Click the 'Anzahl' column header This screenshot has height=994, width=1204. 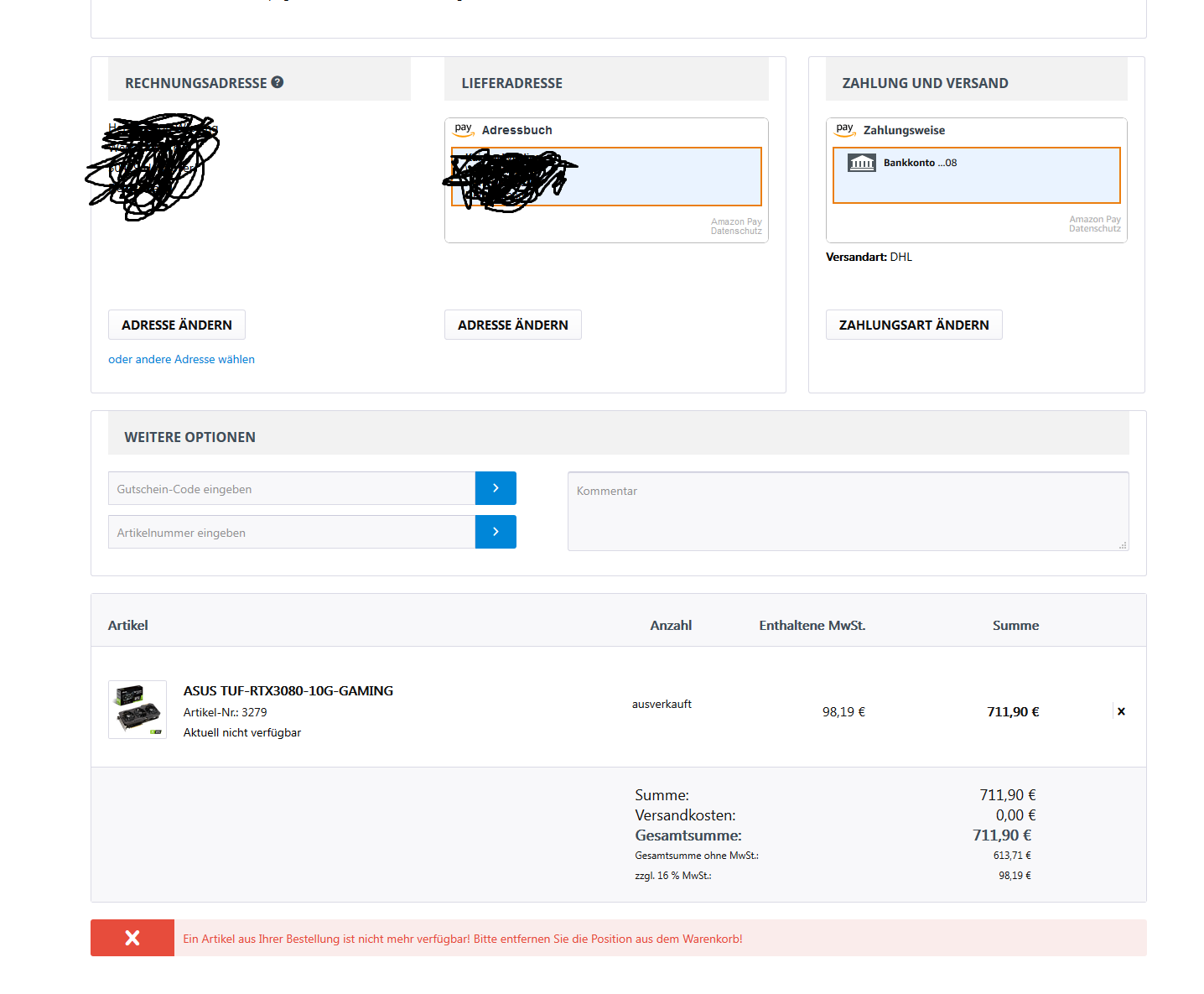(x=671, y=625)
